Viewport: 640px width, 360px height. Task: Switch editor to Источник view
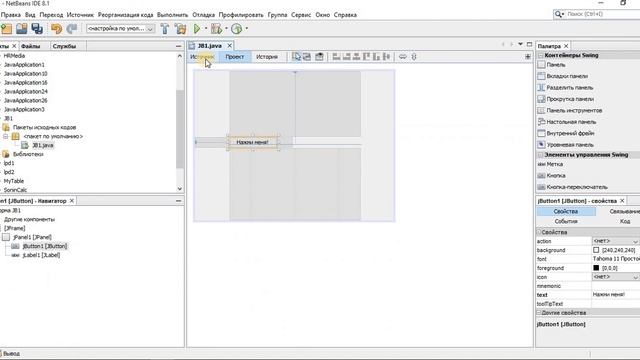pyautogui.click(x=202, y=57)
